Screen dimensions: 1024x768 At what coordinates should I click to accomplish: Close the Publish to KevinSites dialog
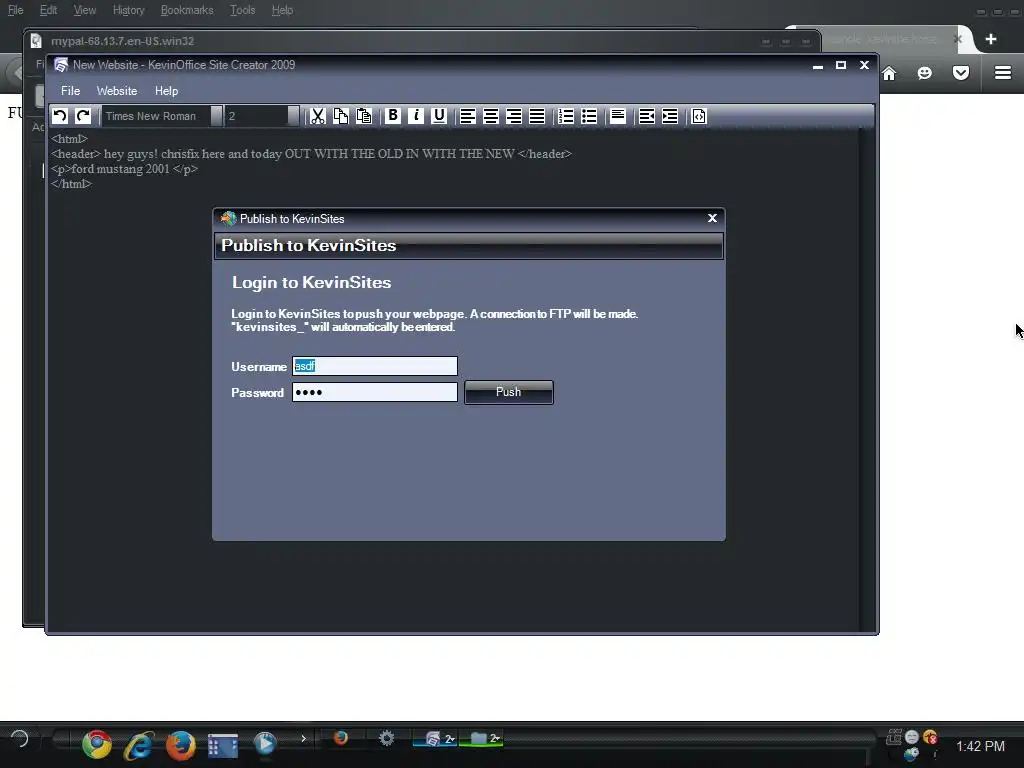point(712,218)
